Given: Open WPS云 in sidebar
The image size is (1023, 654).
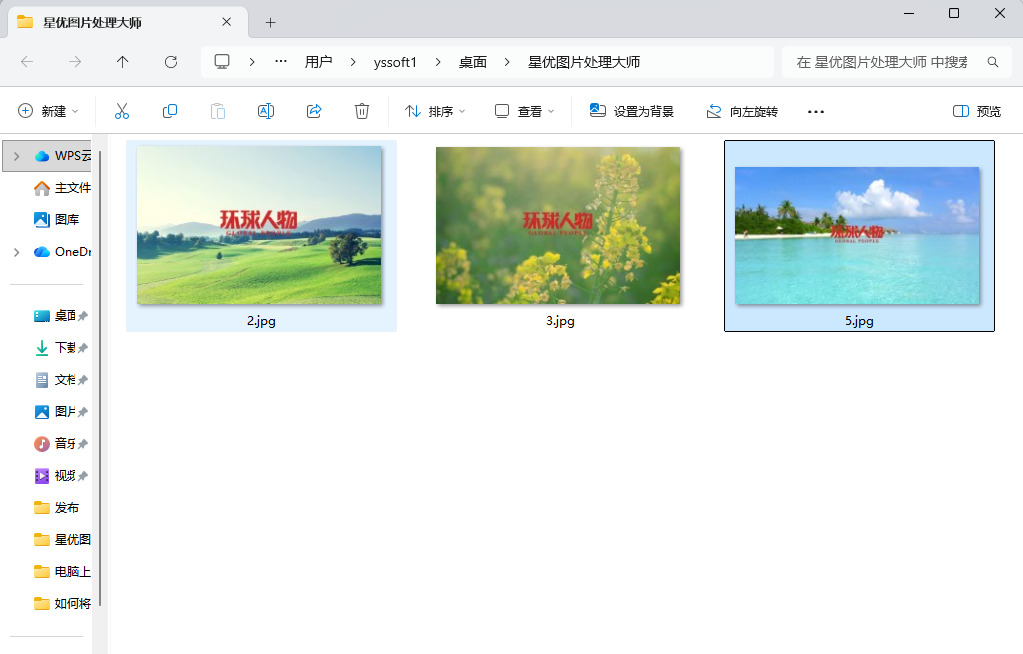Looking at the screenshot, I should pos(62,156).
